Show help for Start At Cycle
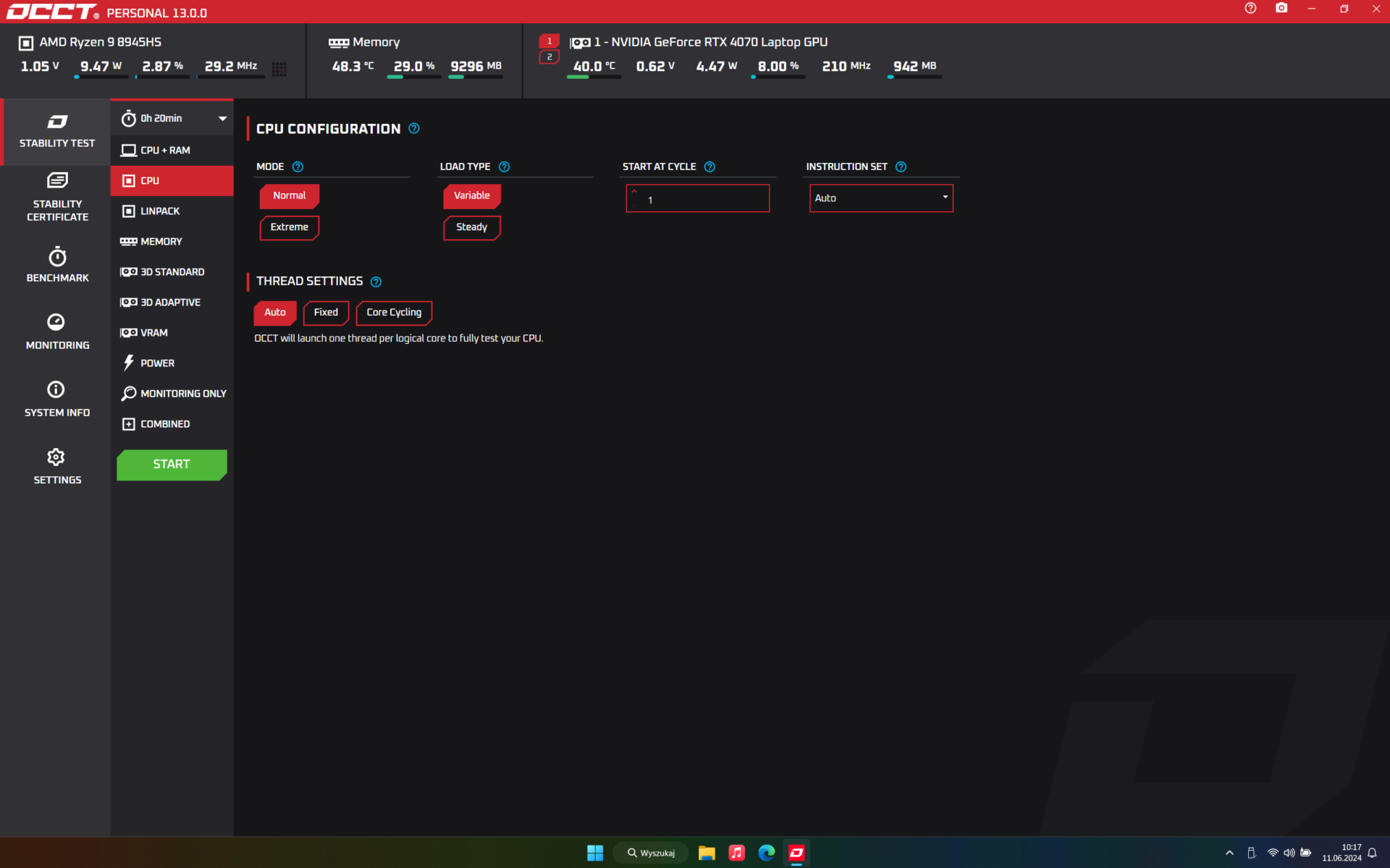The height and width of the screenshot is (868, 1390). pos(709,167)
